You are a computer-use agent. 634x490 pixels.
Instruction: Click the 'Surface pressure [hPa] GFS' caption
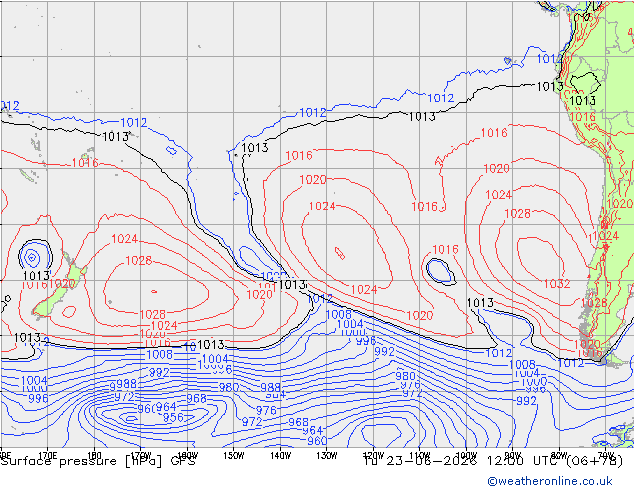[98, 461]
